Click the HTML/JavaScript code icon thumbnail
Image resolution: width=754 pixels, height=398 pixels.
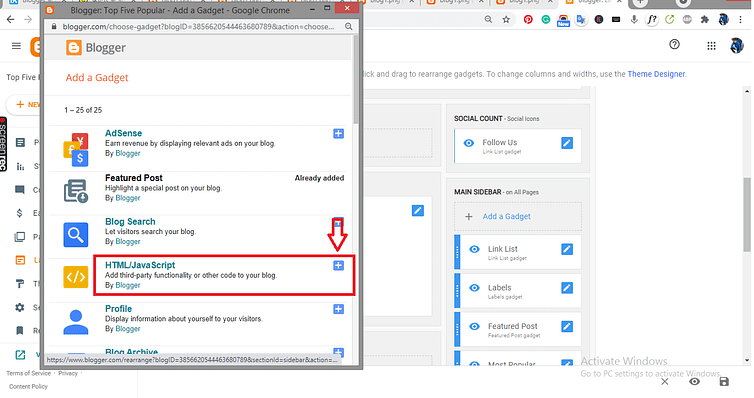[x=76, y=277]
